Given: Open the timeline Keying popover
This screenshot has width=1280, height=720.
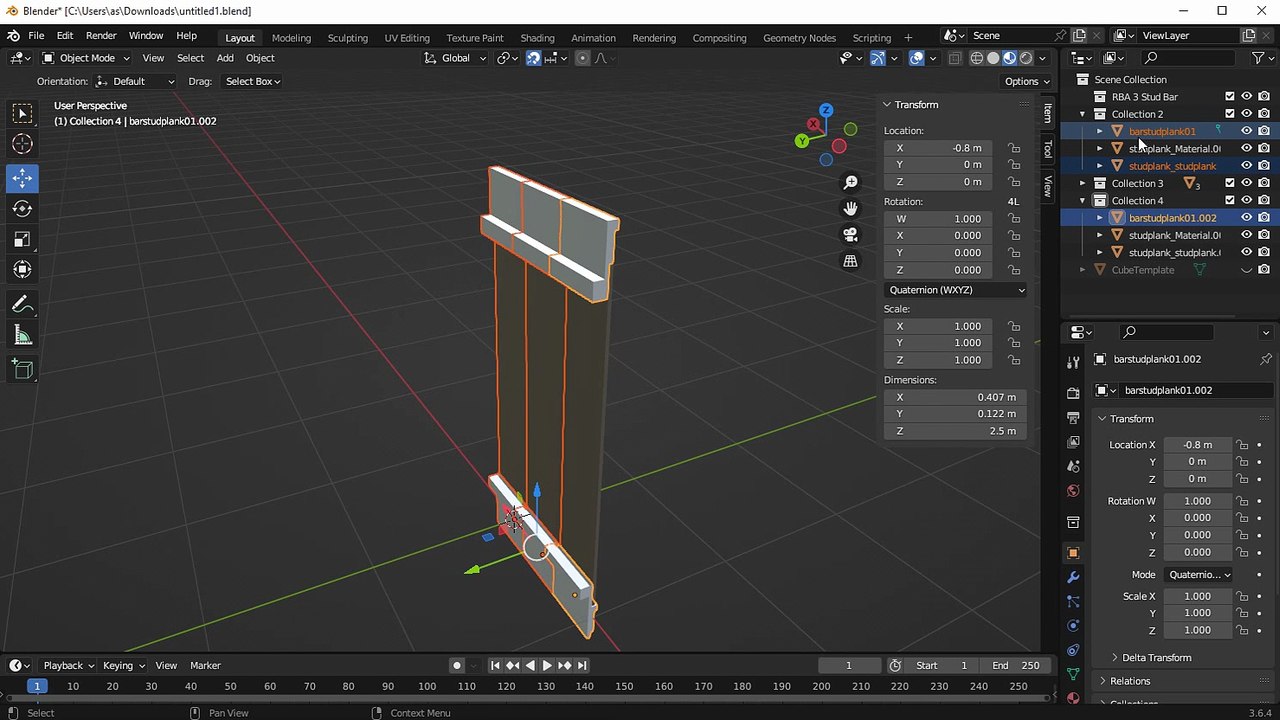Looking at the screenshot, I should tap(123, 666).
